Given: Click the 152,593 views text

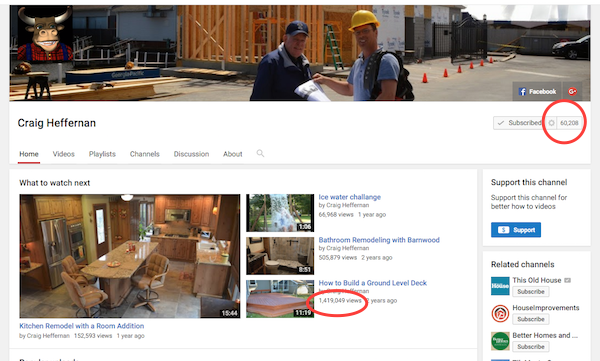Looking at the screenshot, I should (93, 336).
